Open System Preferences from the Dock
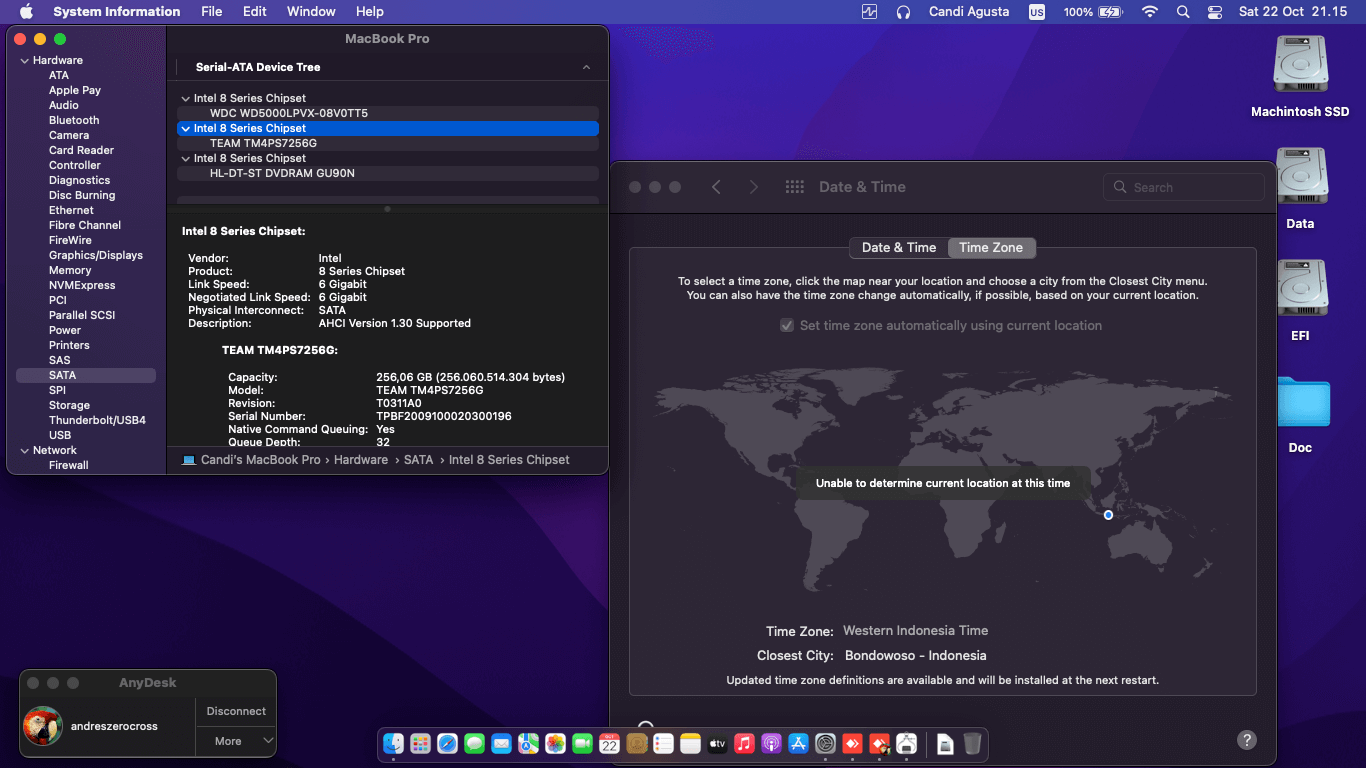The width and height of the screenshot is (1366, 768). click(825, 744)
